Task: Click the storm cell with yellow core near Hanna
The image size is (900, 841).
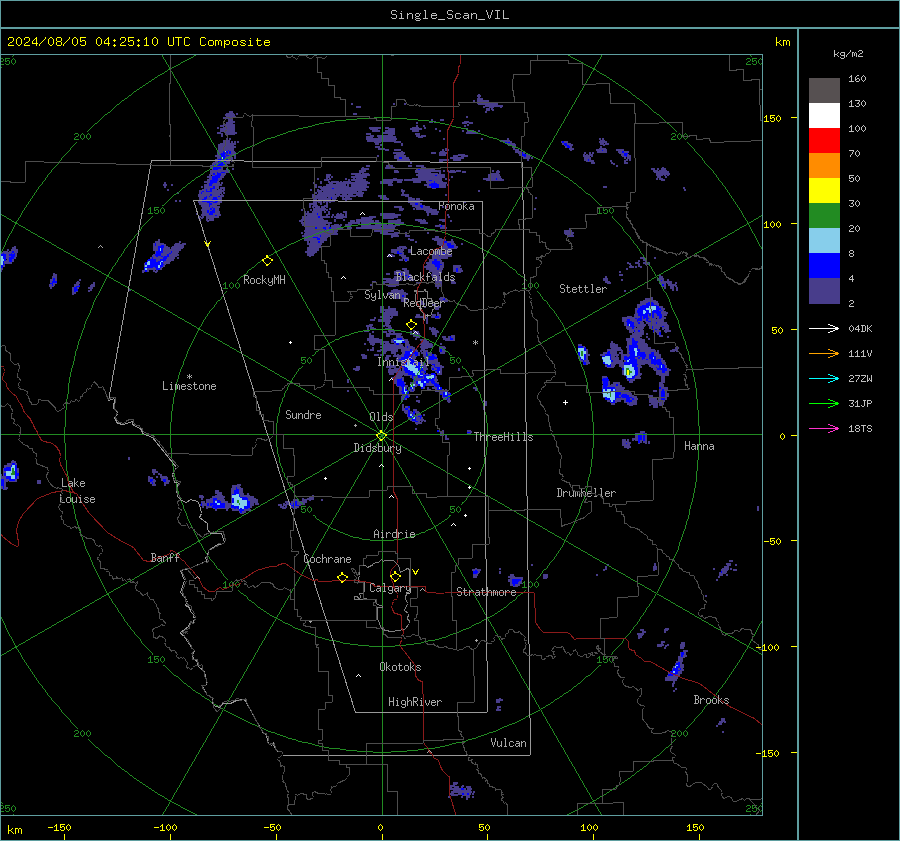Action: tap(630, 372)
